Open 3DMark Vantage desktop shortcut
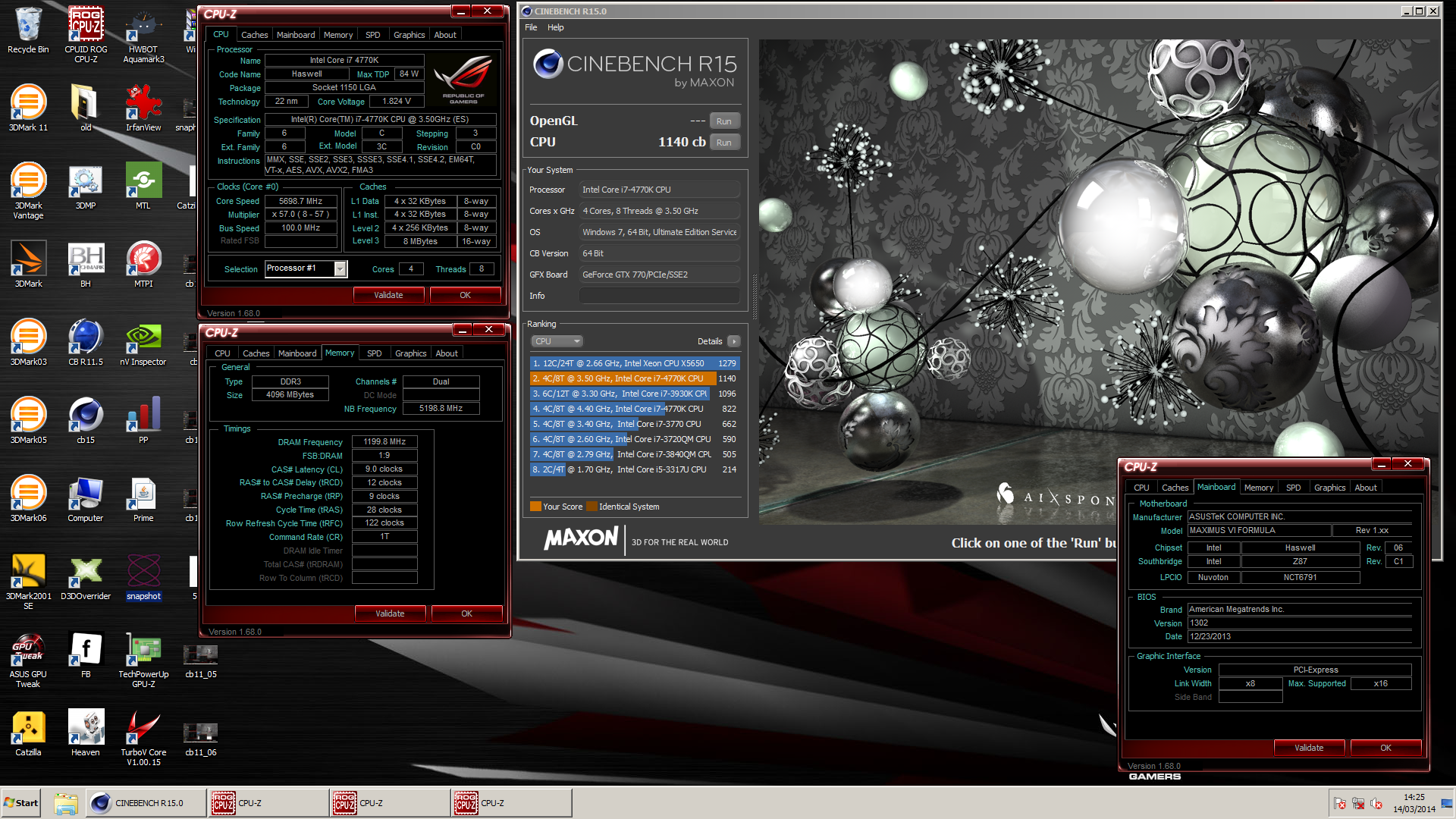Viewport: 1456px width, 819px height. pyautogui.click(x=28, y=191)
